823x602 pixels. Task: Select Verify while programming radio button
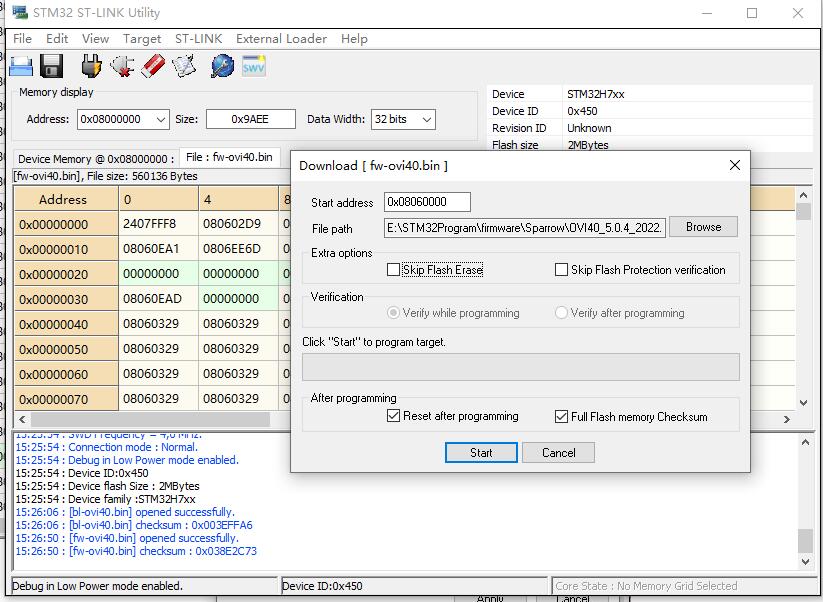tap(393, 313)
